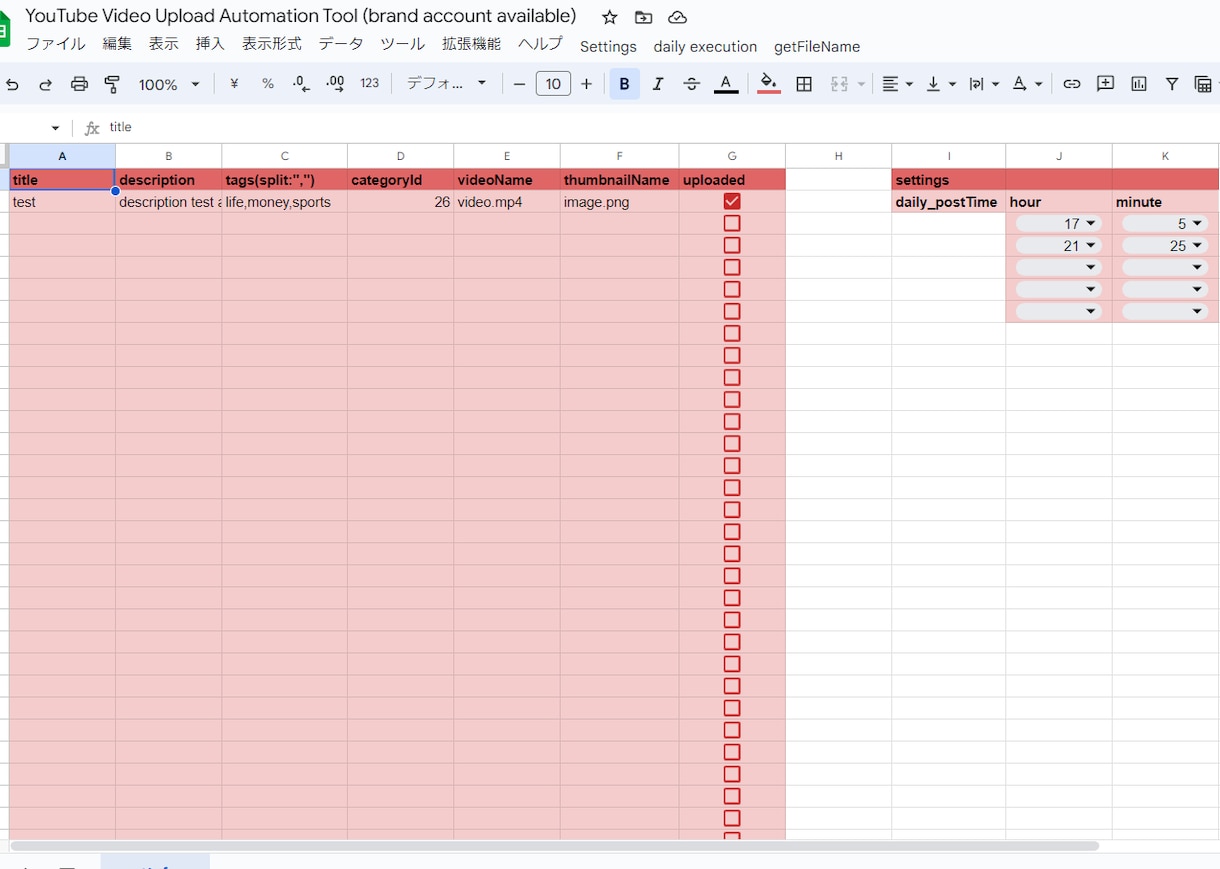
Task: Click the formula bar containing title
Action: click(x=660, y=128)
